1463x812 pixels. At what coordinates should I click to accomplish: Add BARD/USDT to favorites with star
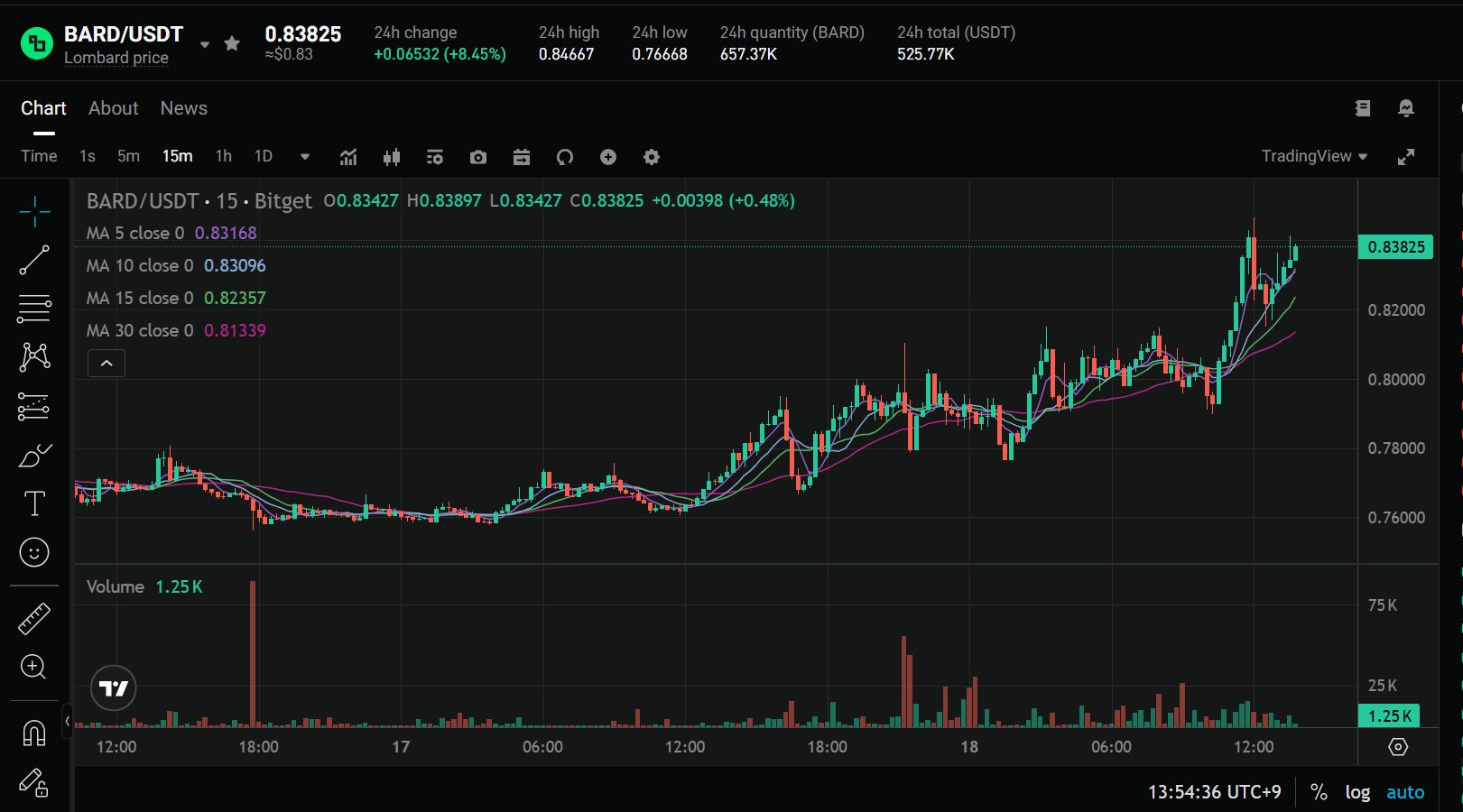coord(232,43)
